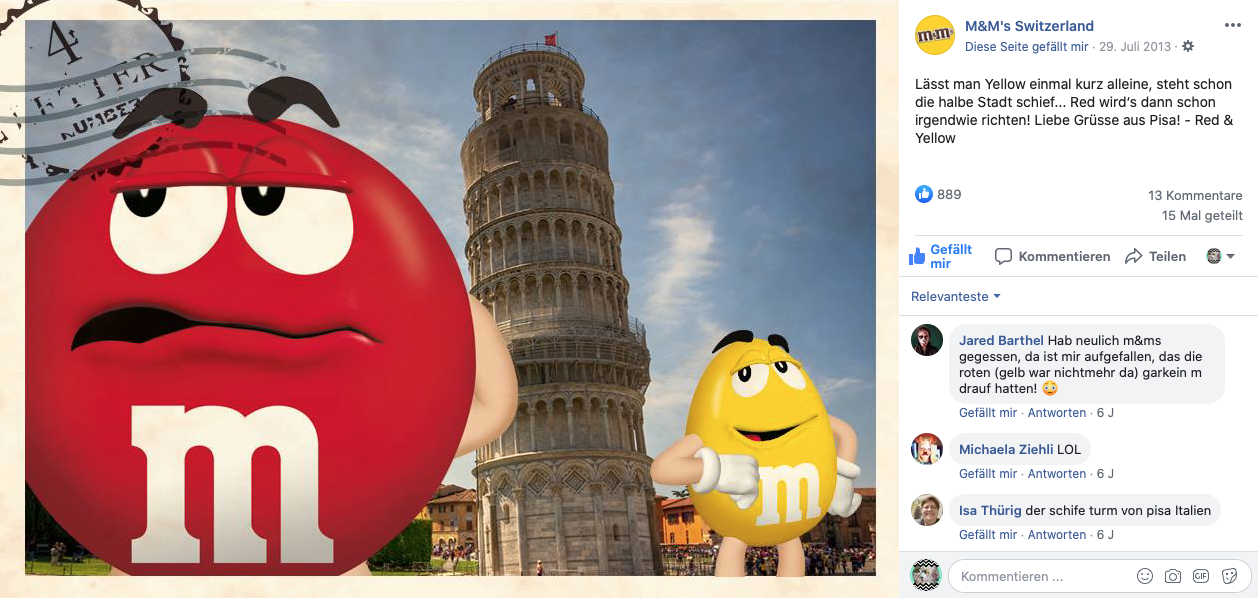The width and height of the screenshot is (1258, 598).
Task: Toggle Gefällt mir on Jared Barthel's comment
Action: (x=988, y=413)
